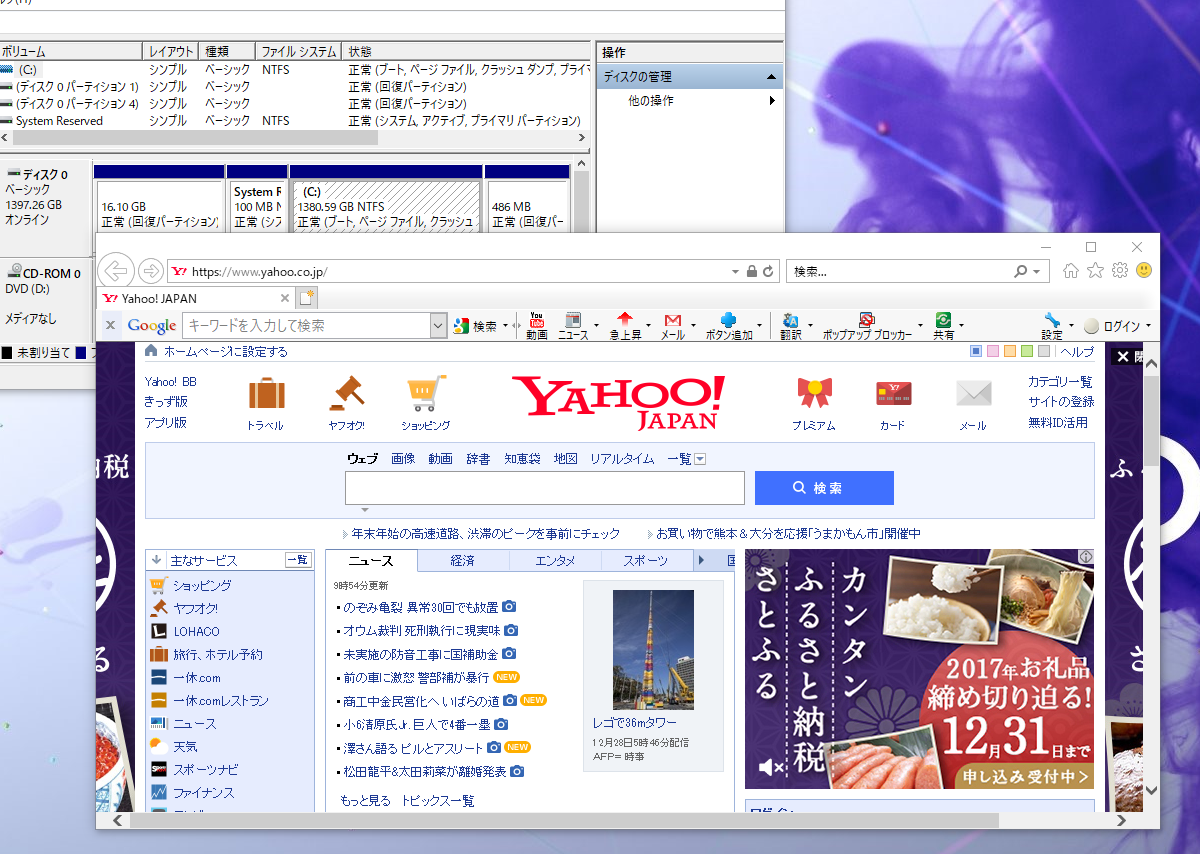This screenshot has width=1200, height=854.
Task: Open a new tab with the blank tab button
Action: [307, 298]
